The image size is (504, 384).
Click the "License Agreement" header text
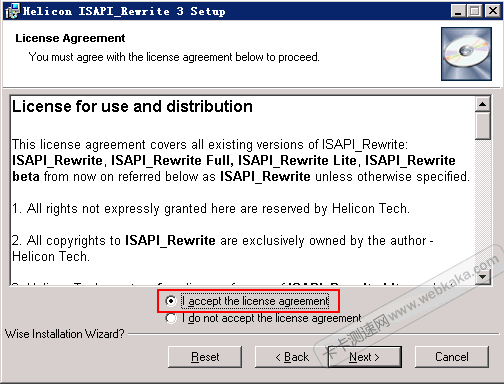pyautogui.click(x=70, y=38)
